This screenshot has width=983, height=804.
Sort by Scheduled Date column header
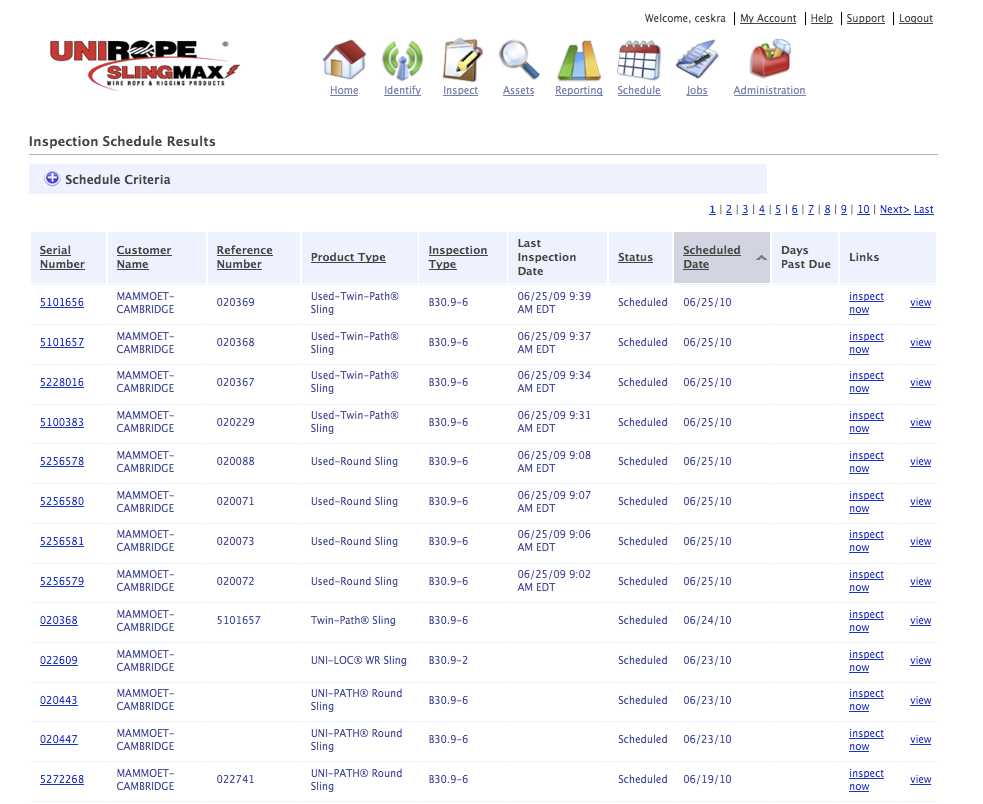tap(711, 257)
